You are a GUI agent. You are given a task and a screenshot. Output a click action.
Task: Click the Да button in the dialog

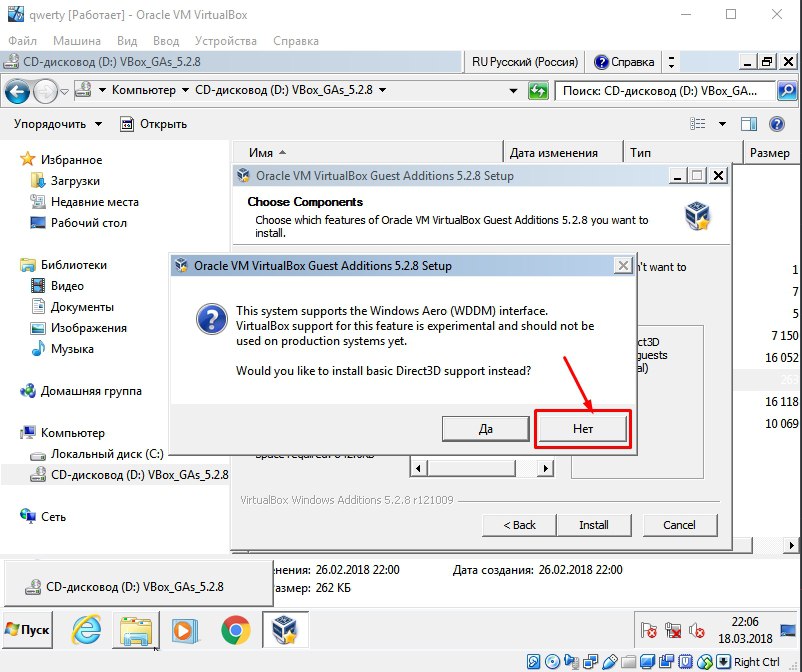(x=485, y=429)
